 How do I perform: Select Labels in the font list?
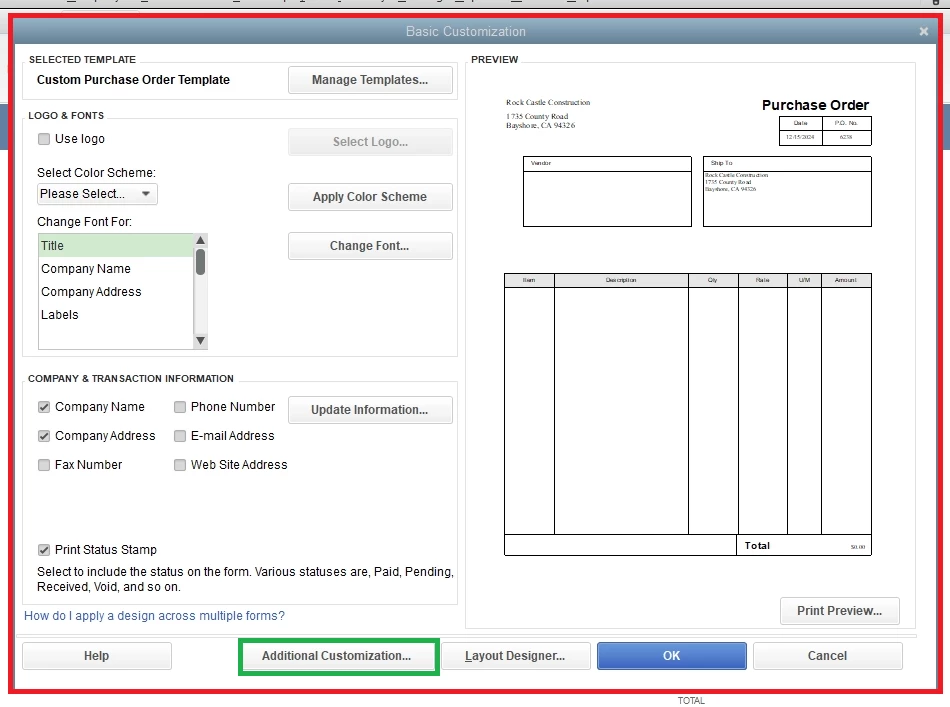pyautogui.click(x=115, y=314)
